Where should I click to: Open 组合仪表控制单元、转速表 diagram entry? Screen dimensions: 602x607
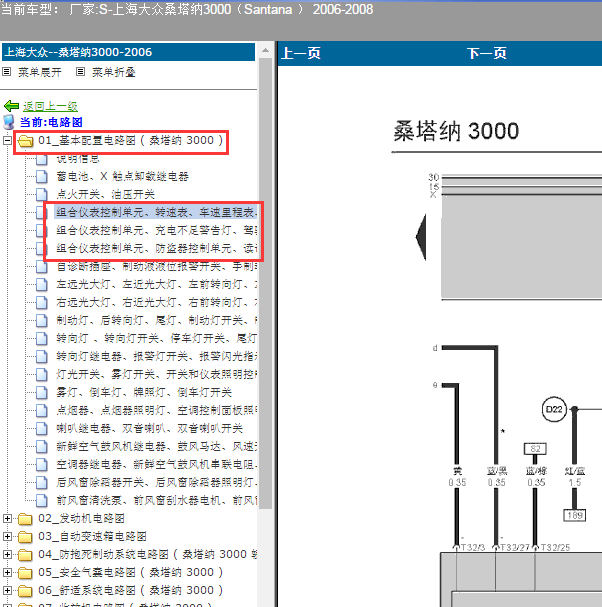point(156,212)
